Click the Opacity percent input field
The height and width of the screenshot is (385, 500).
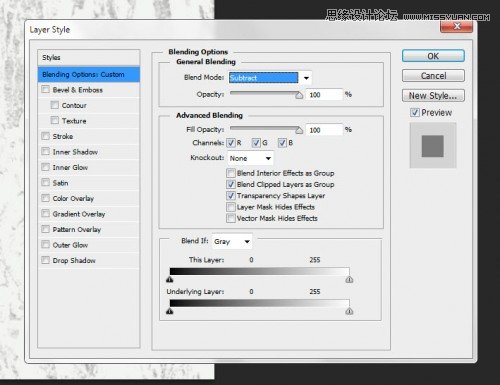324,95
